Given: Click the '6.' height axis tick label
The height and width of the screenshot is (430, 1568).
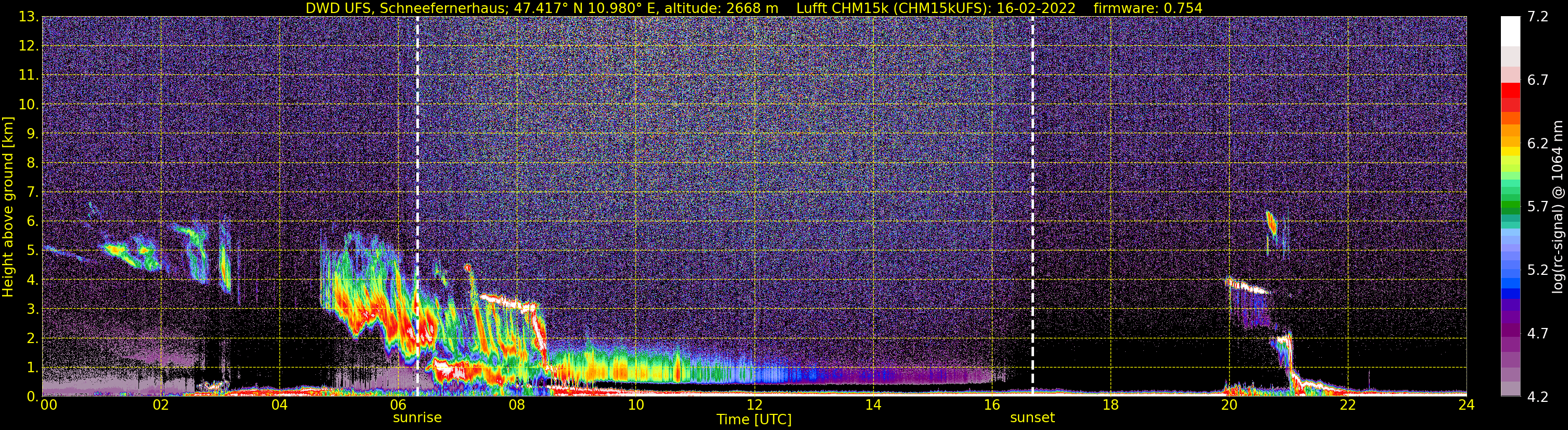Looking at the screenshot, I should click(33, 222).
